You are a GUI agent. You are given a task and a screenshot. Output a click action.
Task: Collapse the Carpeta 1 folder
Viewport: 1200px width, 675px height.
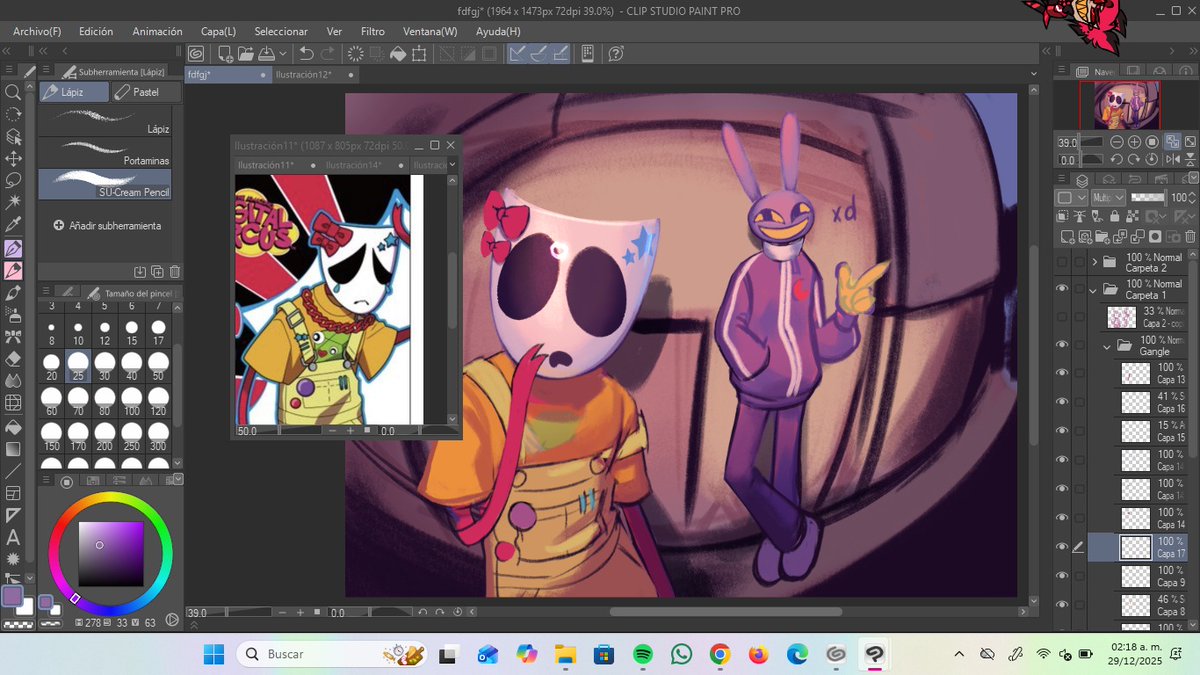point(1095,289)
